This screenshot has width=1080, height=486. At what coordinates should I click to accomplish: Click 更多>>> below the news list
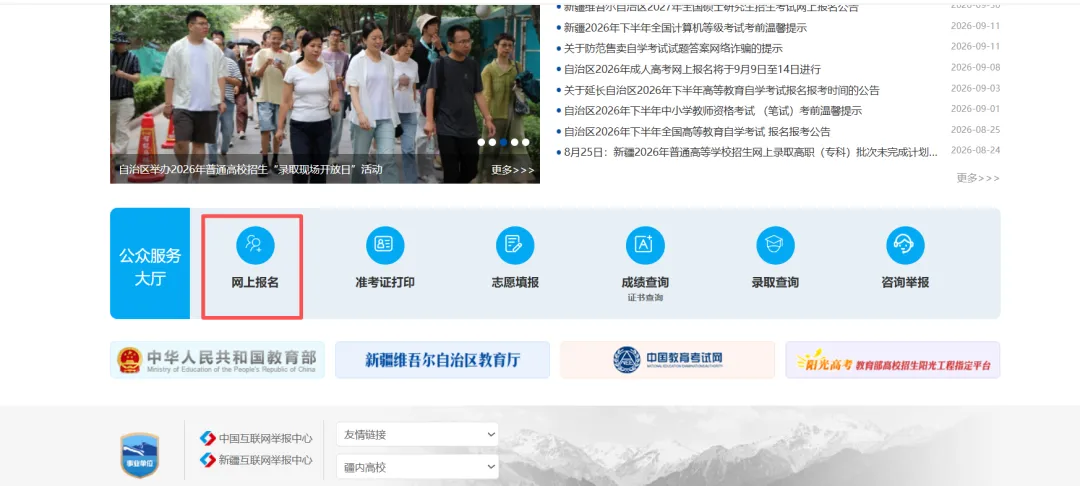(977, 178)
